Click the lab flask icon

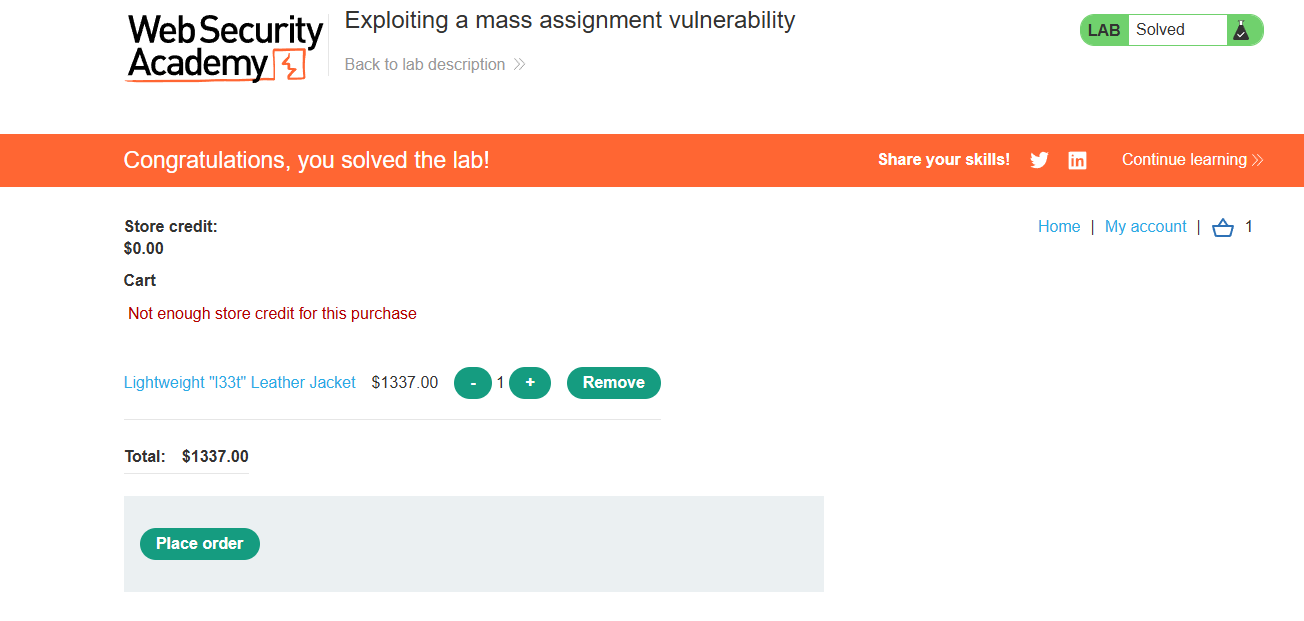[x=1241, y=30]
